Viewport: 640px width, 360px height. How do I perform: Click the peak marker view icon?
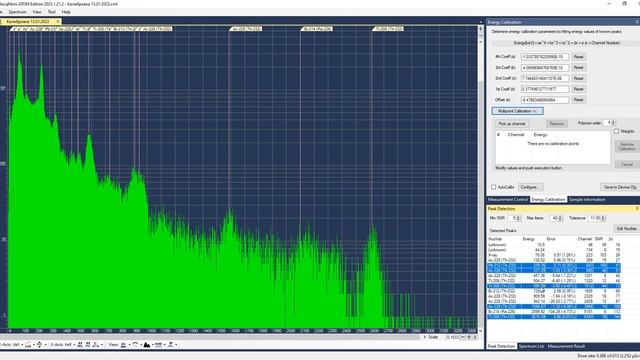170,344
